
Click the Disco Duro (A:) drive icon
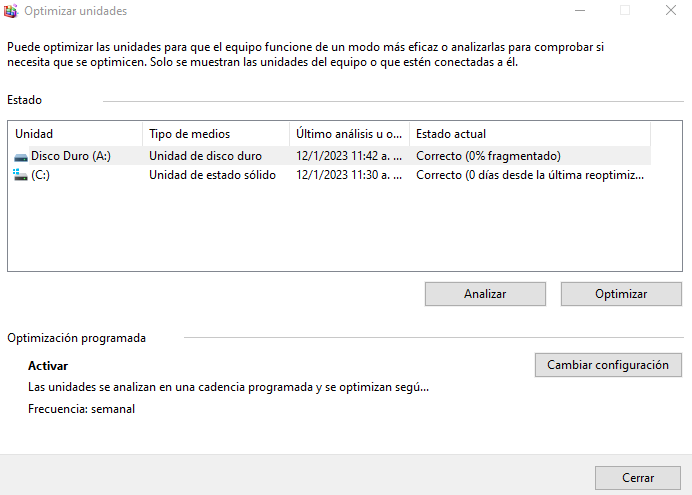[x=22, y=156]
